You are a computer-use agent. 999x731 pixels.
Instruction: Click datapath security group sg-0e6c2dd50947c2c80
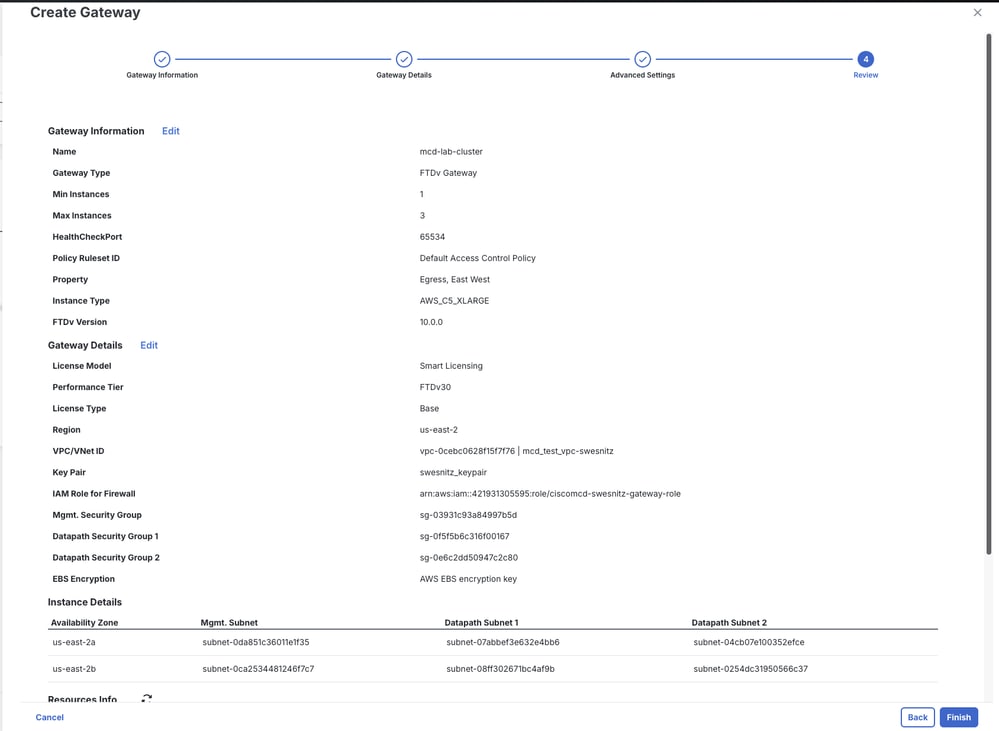click(x=468, y=558)
